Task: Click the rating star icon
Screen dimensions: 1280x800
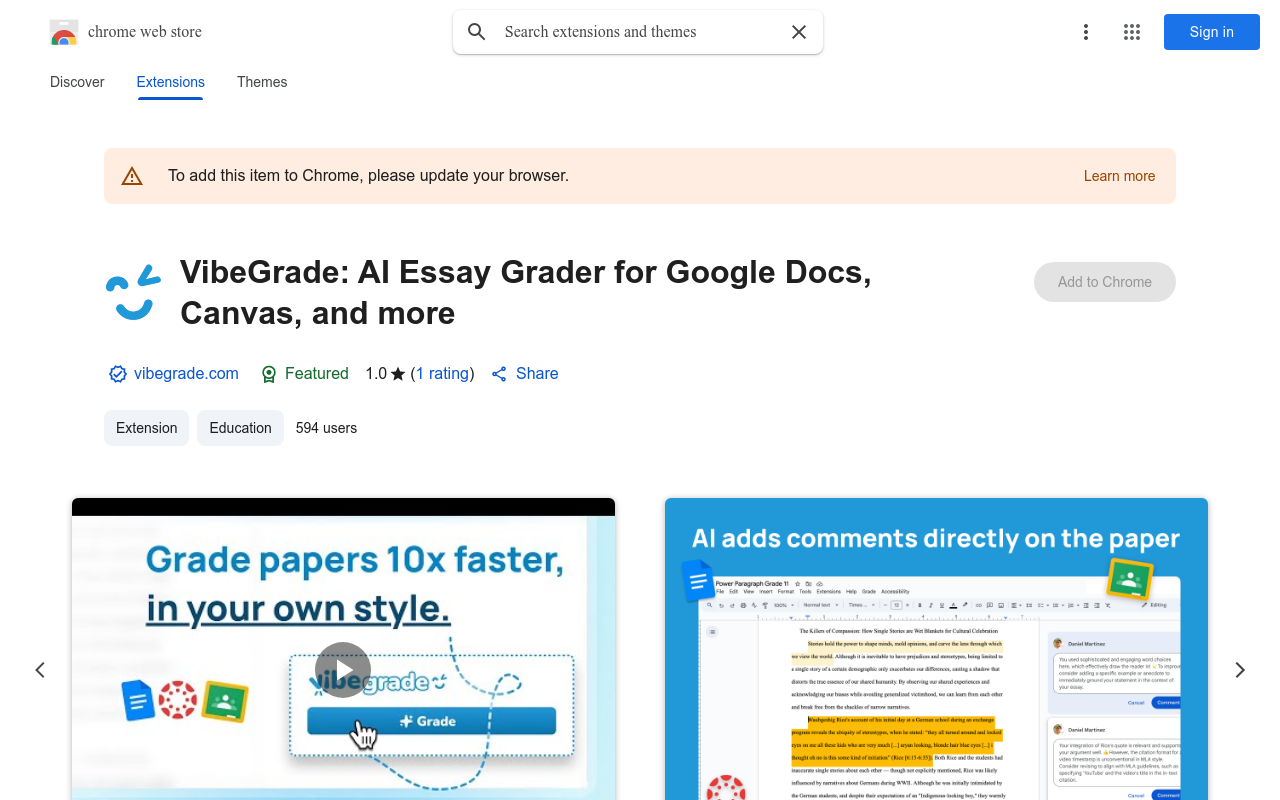Action: 398,374
